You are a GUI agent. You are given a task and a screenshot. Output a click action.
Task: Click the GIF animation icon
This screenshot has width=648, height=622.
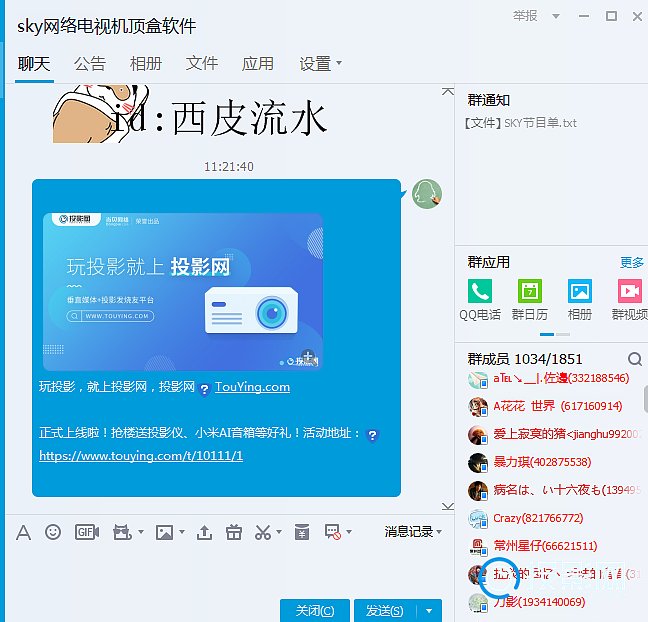pos(87,532)
